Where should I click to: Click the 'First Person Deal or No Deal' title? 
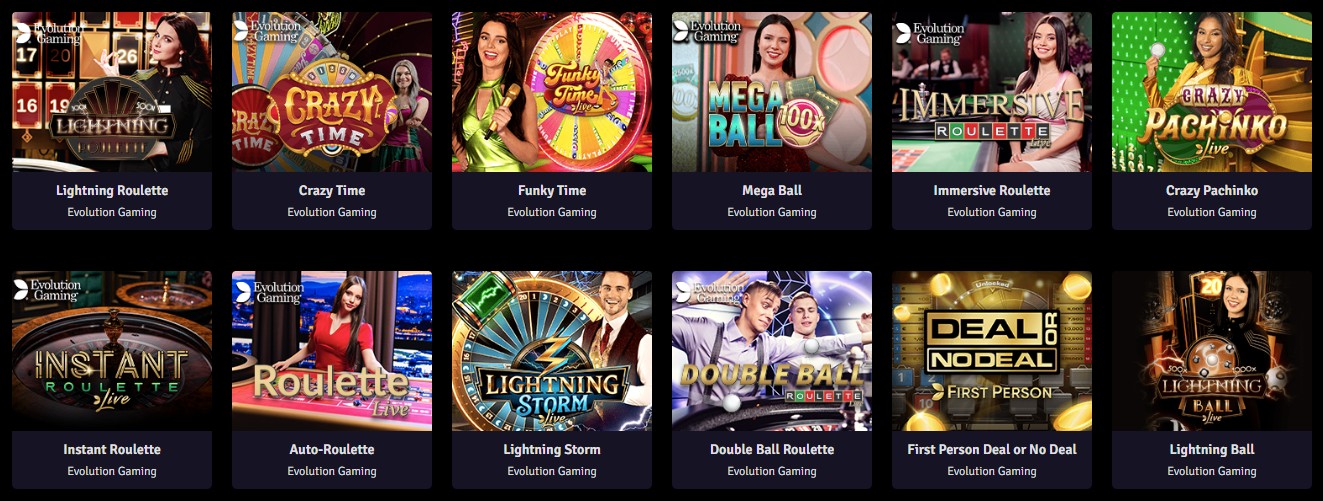pos(992,449)
